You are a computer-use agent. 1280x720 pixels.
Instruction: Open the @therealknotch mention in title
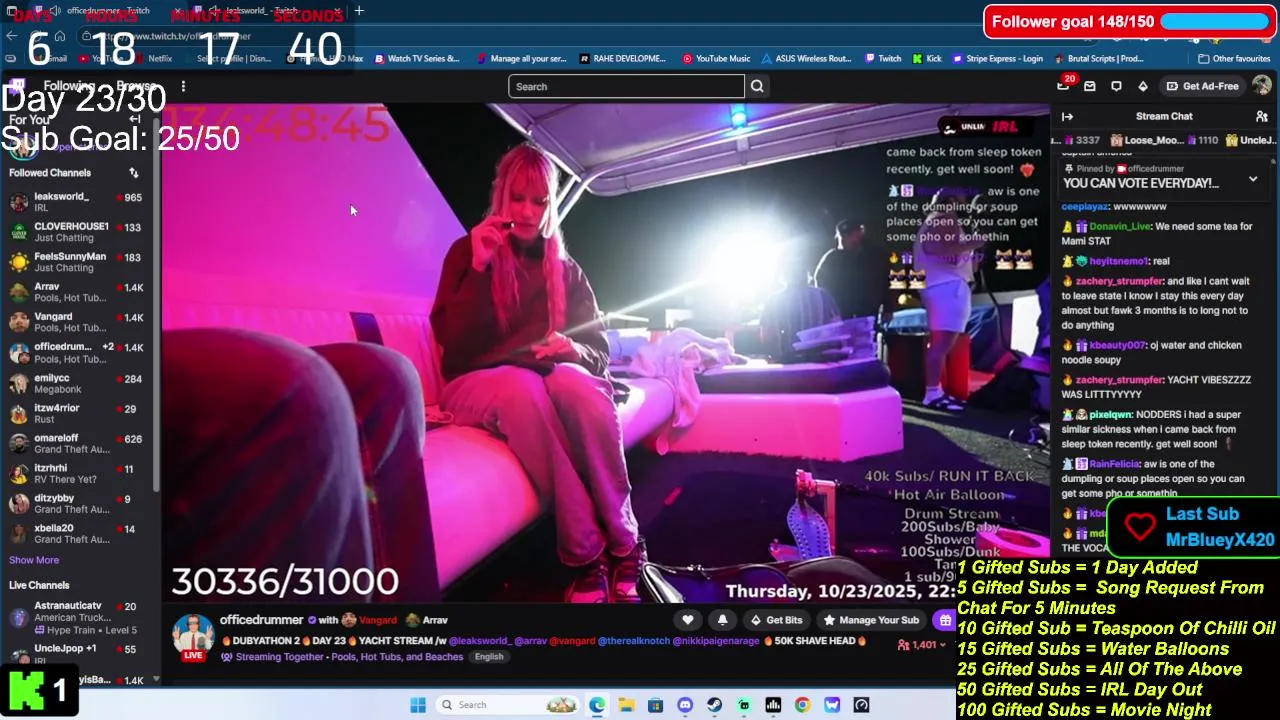[x=633, y=640]
